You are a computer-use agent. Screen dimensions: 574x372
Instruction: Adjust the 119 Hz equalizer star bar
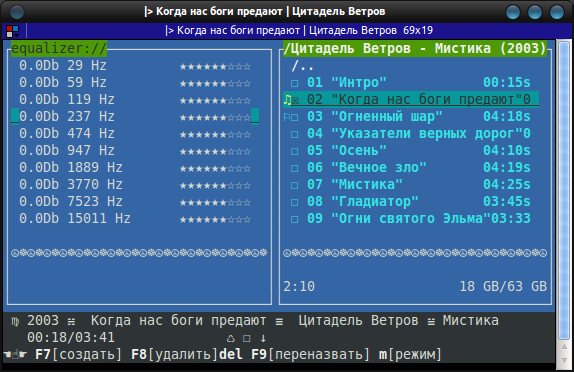(x=215, y=101)
